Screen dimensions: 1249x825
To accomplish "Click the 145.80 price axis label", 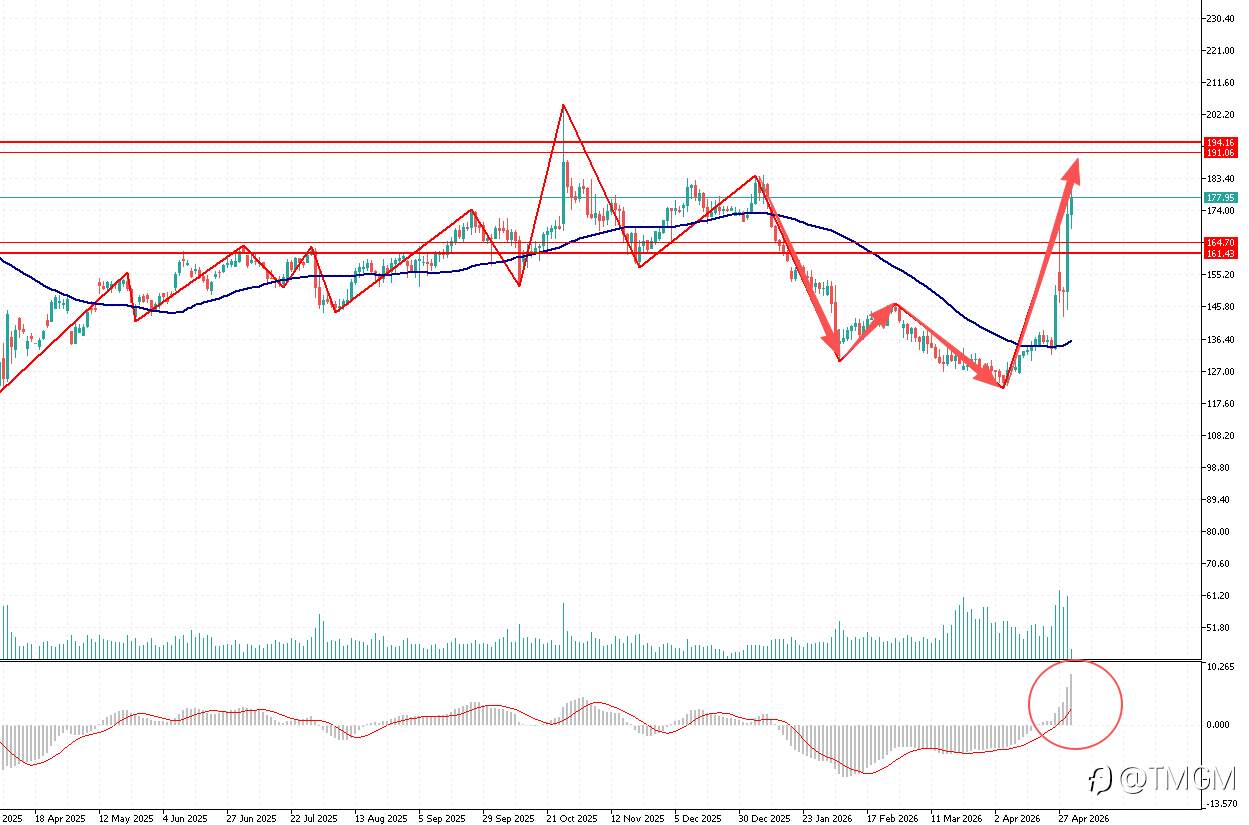I will coord(1221,307).
